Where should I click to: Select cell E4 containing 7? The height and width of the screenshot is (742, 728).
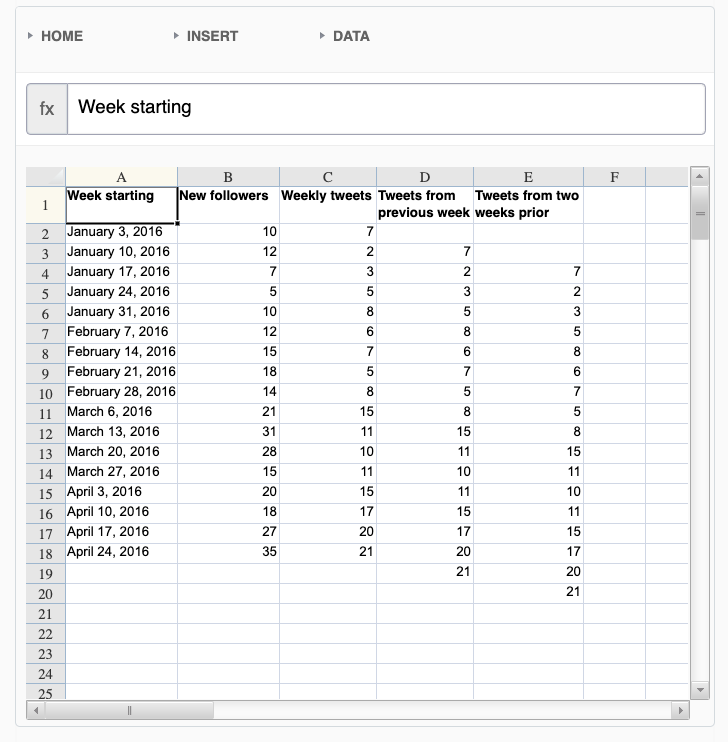pyautogui.click(x=529, y=274)
